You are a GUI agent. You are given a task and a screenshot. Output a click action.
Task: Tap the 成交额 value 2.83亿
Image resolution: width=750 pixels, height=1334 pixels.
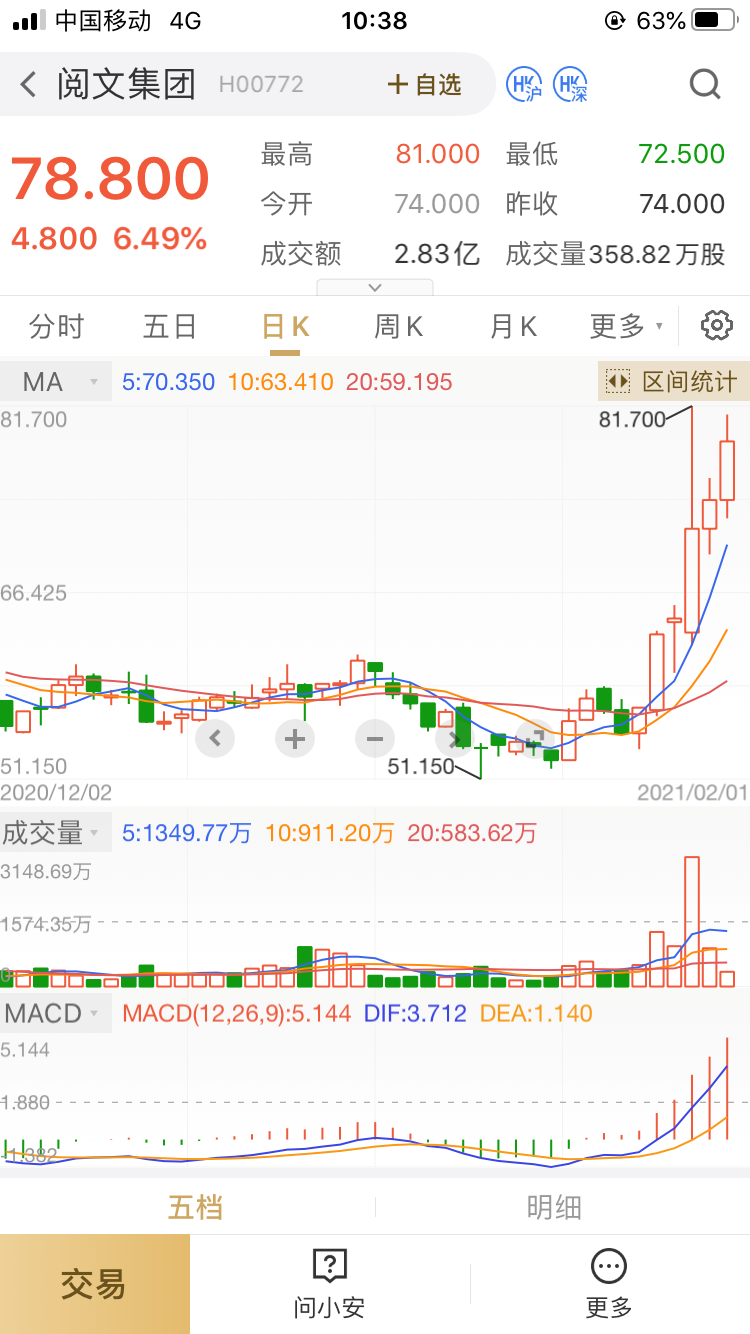pos(437,254)
